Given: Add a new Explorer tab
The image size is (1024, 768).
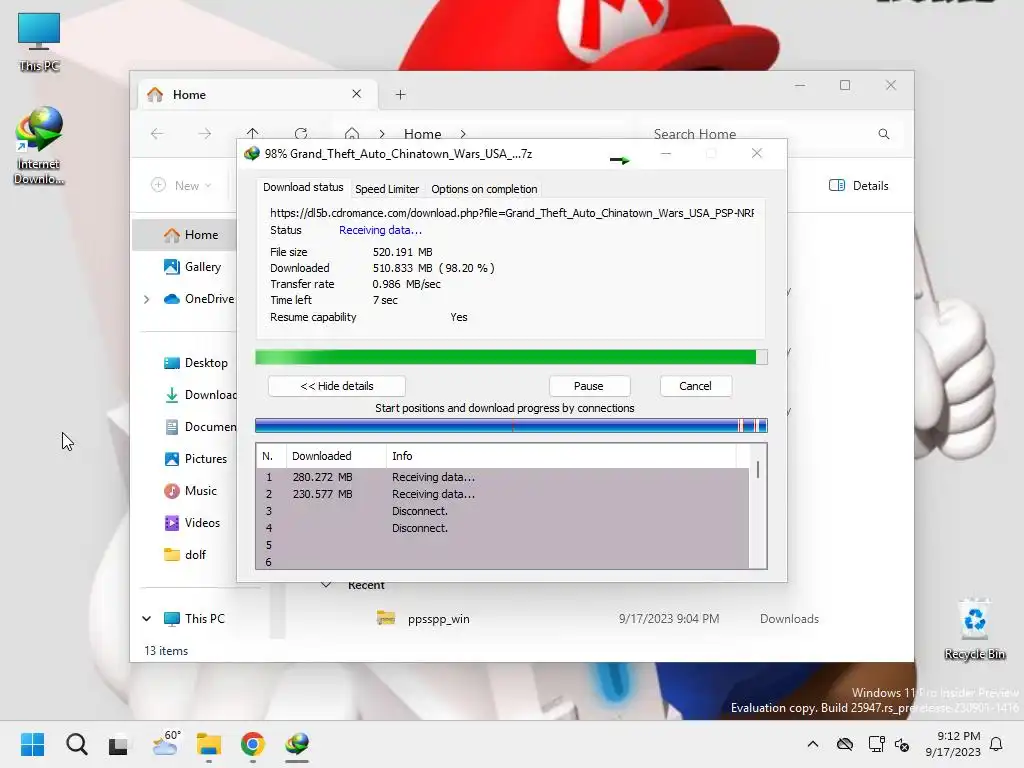Looking at the screenshot, I should click(x=400, y=95).
